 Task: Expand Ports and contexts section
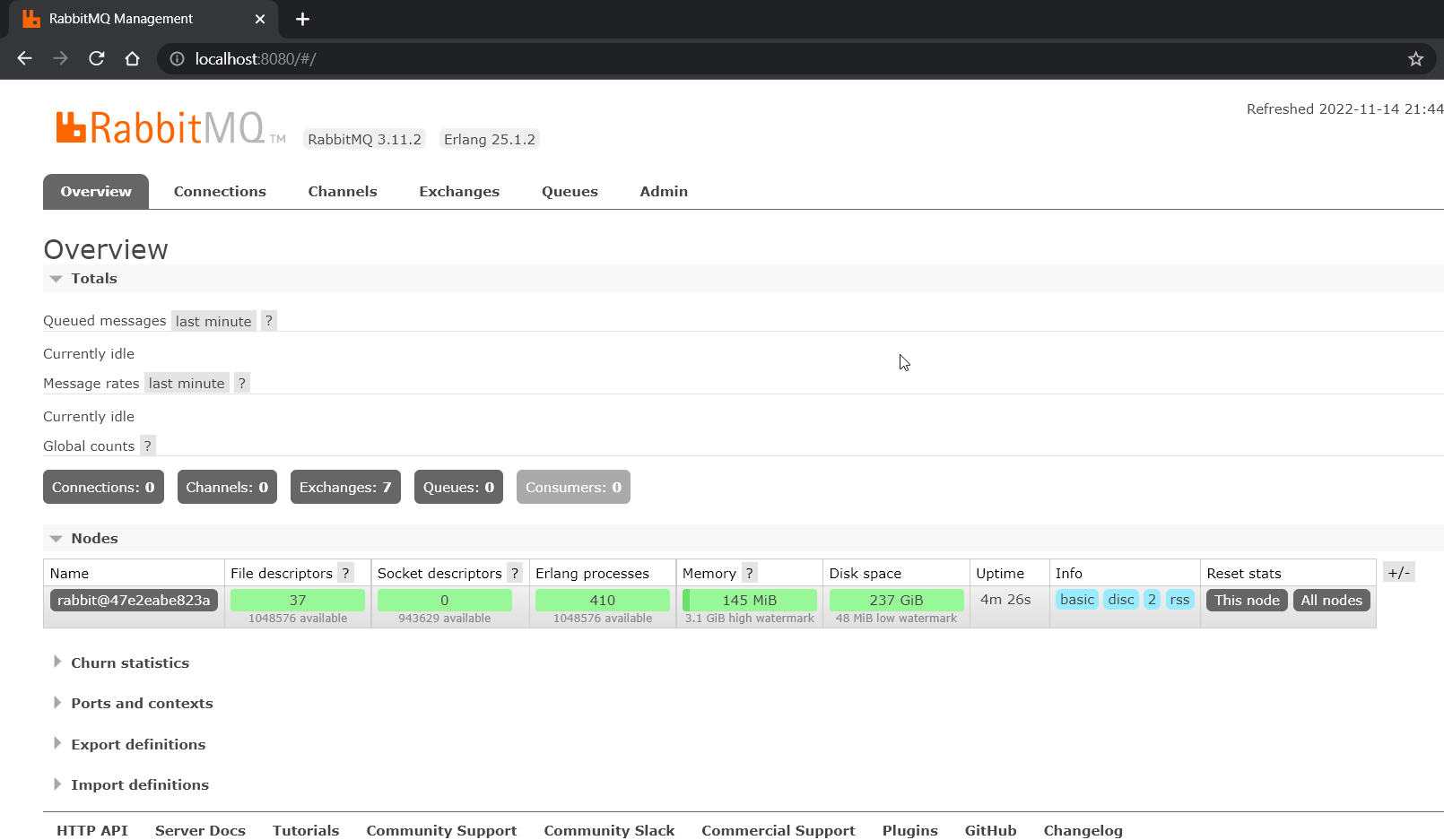(133, 704)
